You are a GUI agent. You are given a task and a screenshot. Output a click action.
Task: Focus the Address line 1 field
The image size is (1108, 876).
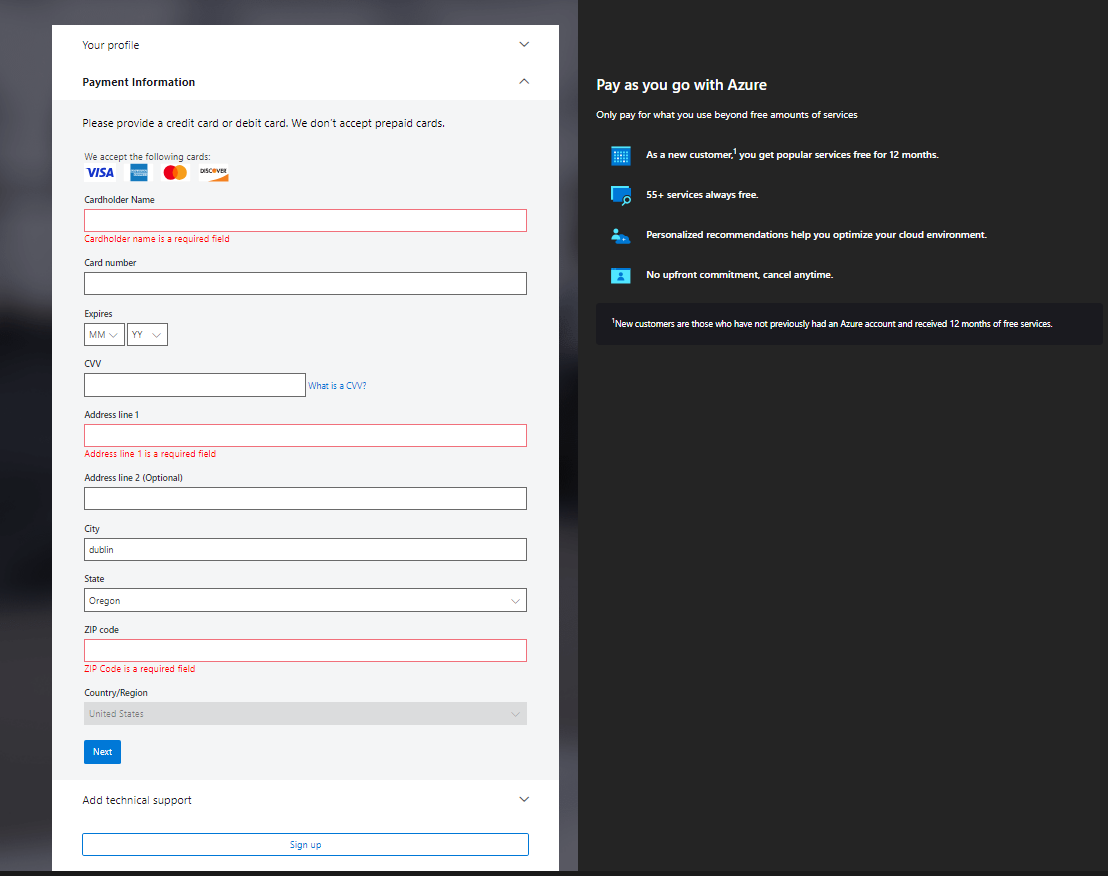(x=305, y=436)
